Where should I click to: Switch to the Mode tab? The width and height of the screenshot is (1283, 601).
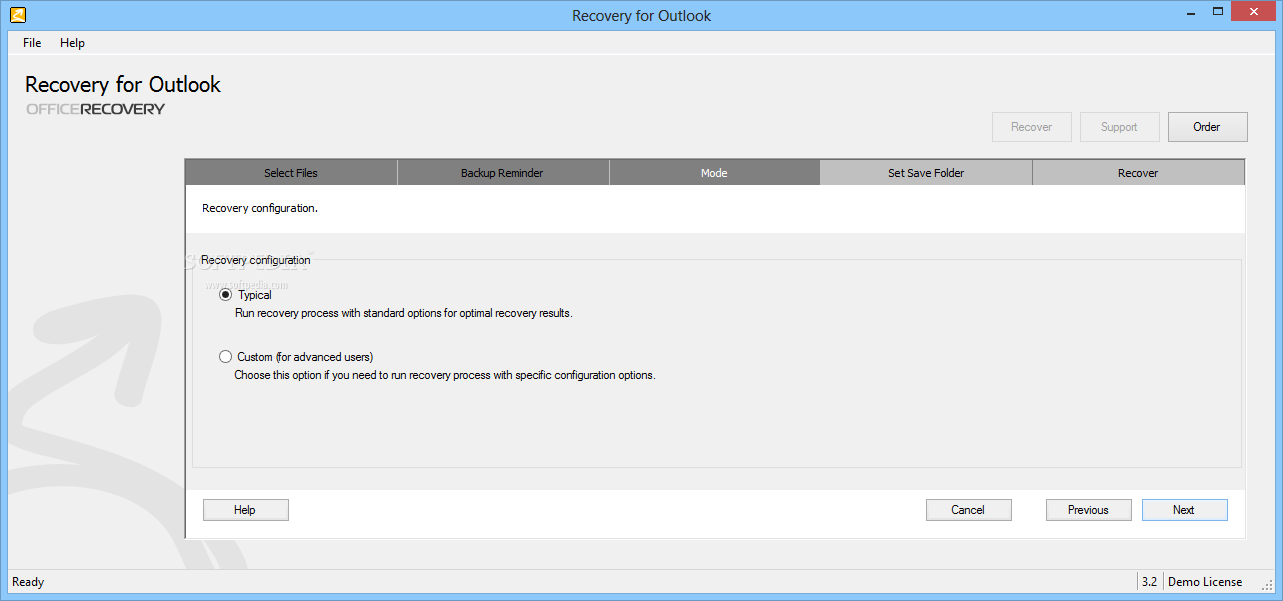tap(714, 173)
